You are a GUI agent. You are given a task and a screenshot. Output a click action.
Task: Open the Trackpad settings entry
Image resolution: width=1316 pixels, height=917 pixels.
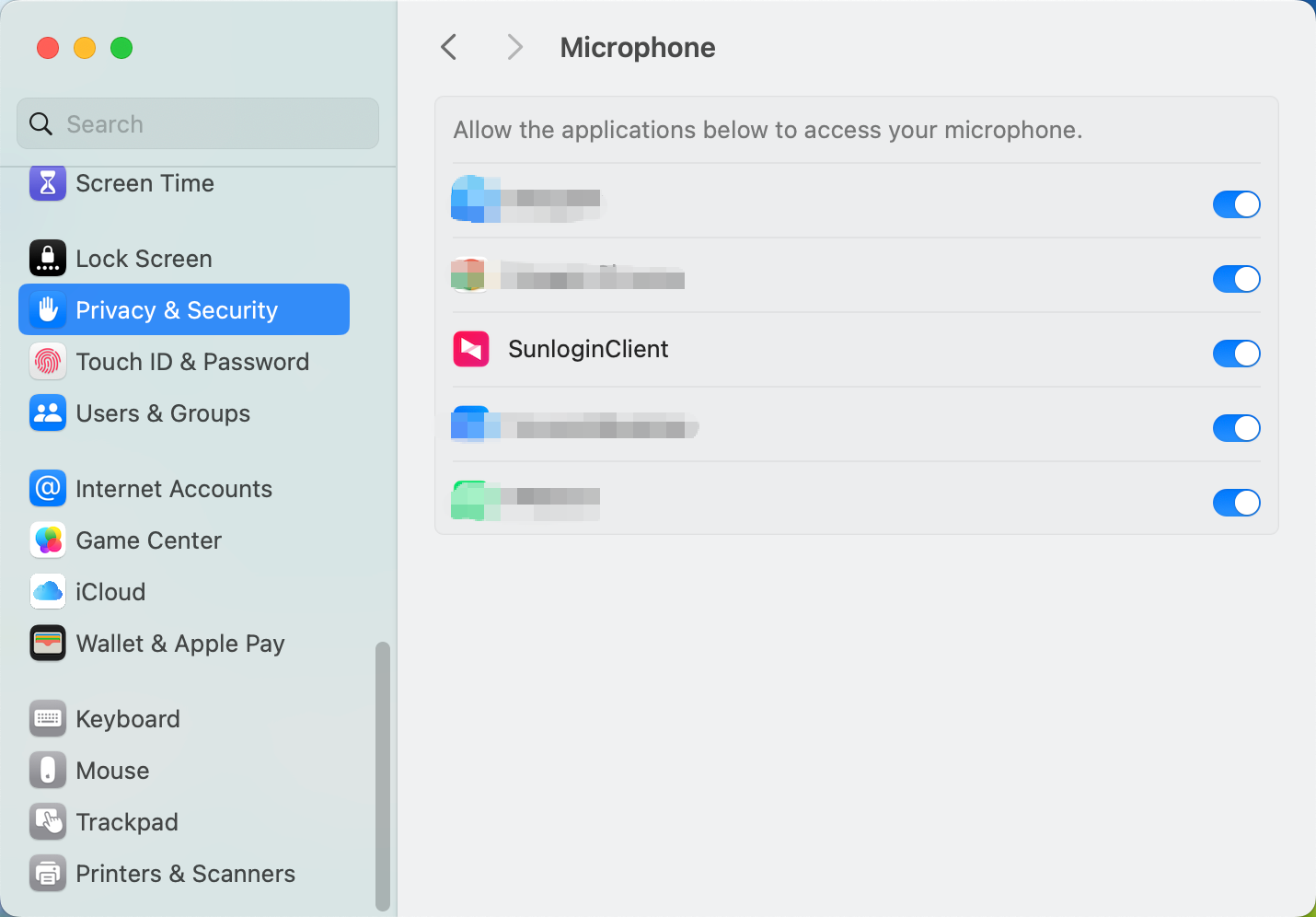point(127,822)
